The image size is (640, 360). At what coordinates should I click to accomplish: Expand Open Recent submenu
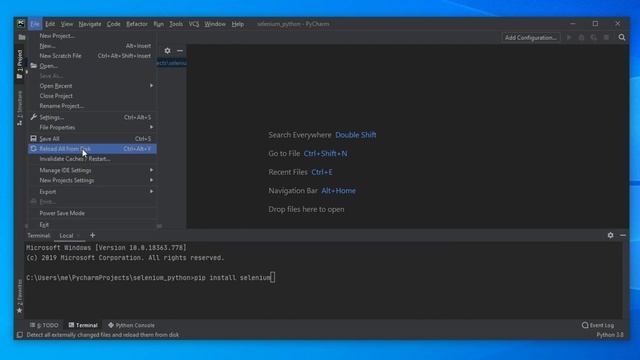[x=92, y=86]
